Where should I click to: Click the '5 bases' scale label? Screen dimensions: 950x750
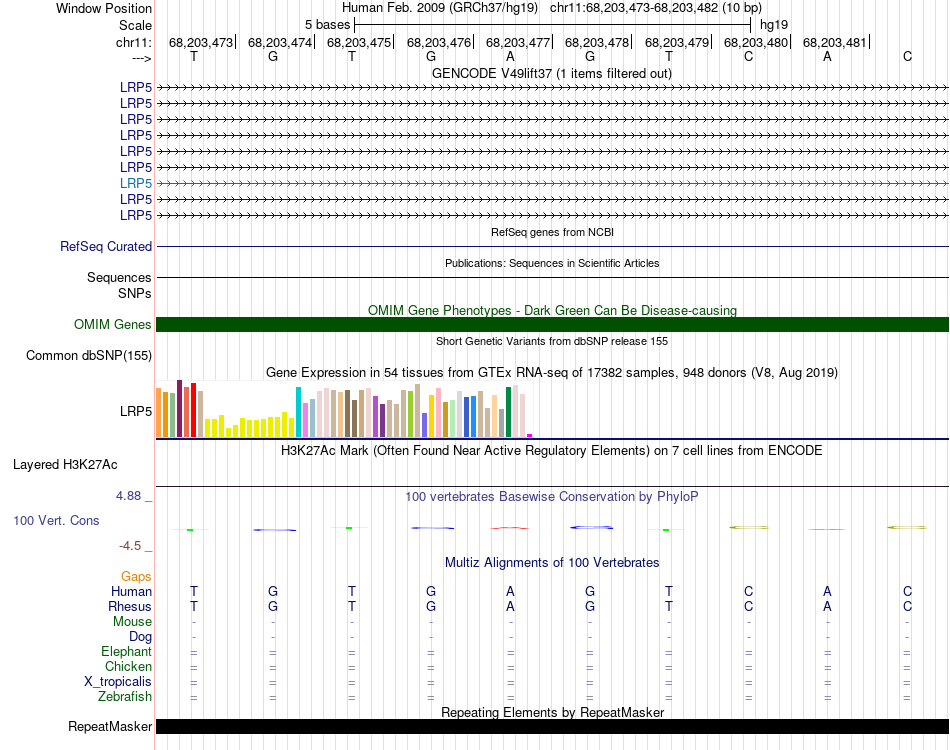pos(327,25)
